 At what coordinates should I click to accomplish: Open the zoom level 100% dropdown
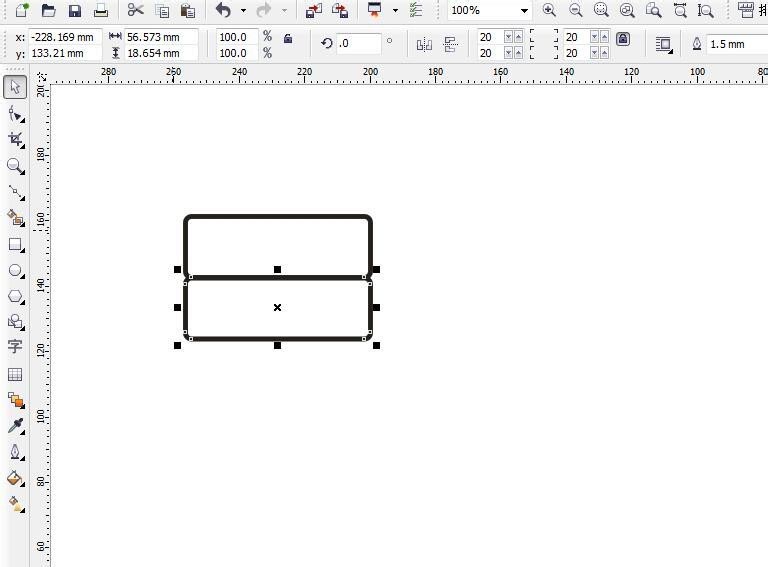pos(523,11)
